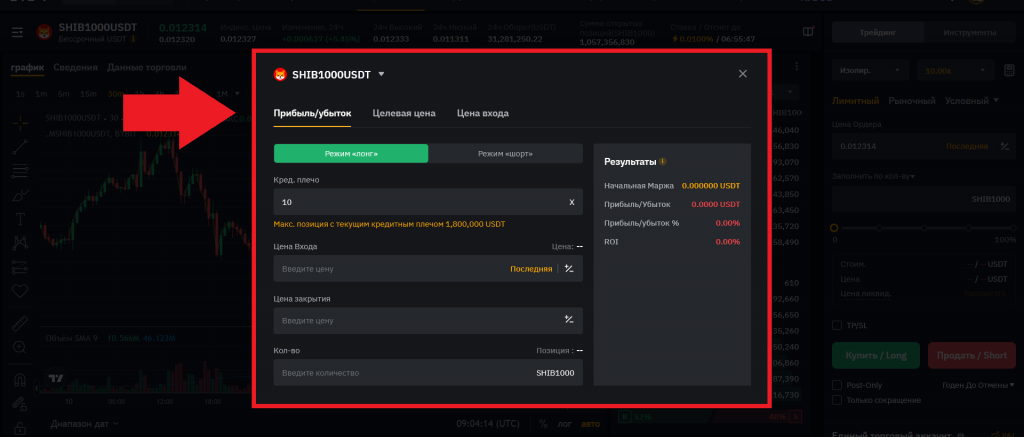Select the Лимитный order type
1024x437 pixels.
pyautogui.click(x=856, y=101)
